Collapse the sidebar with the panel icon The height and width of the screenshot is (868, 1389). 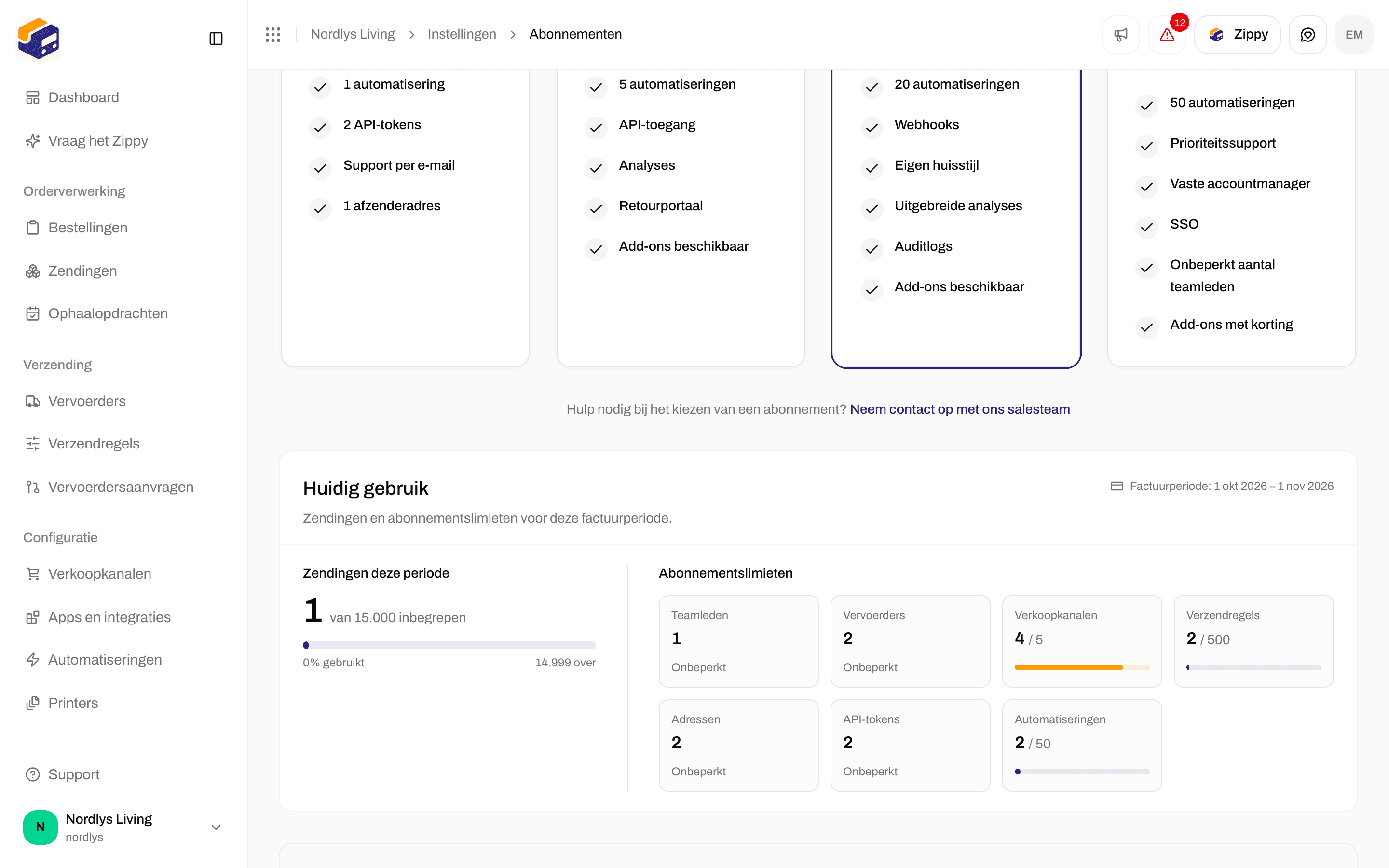216,39
